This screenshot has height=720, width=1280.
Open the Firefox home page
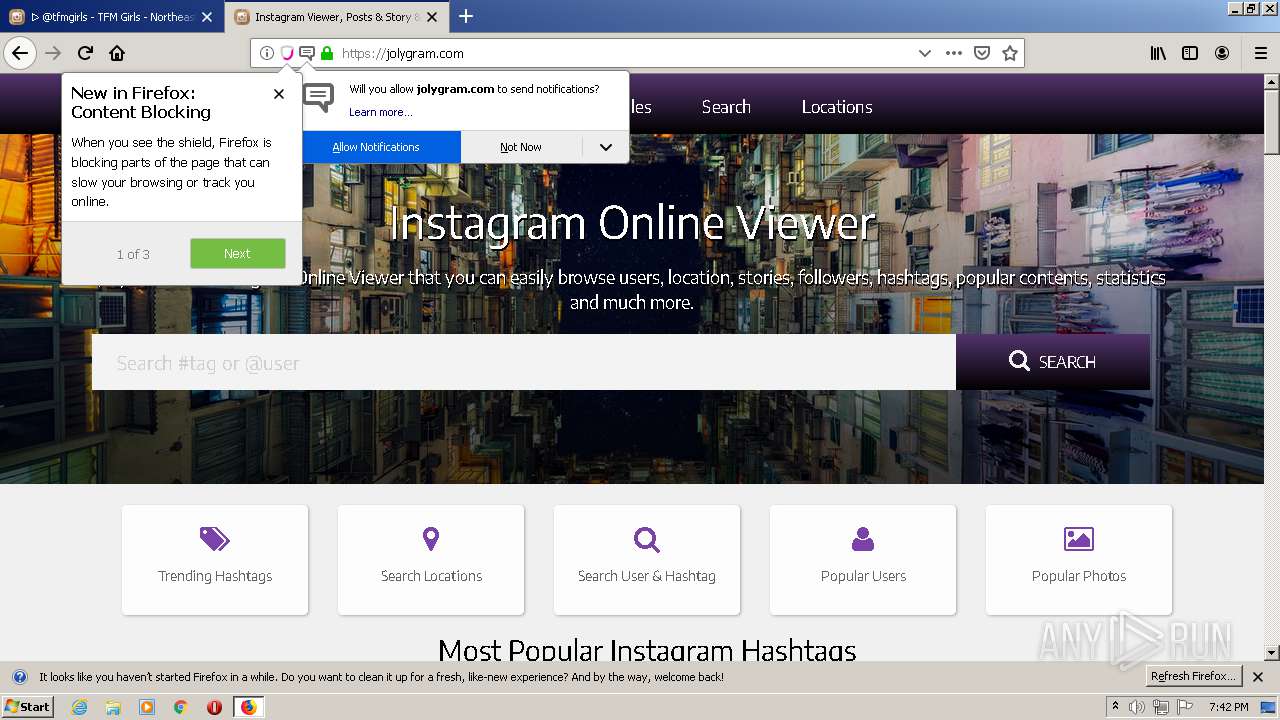[117, 53]
